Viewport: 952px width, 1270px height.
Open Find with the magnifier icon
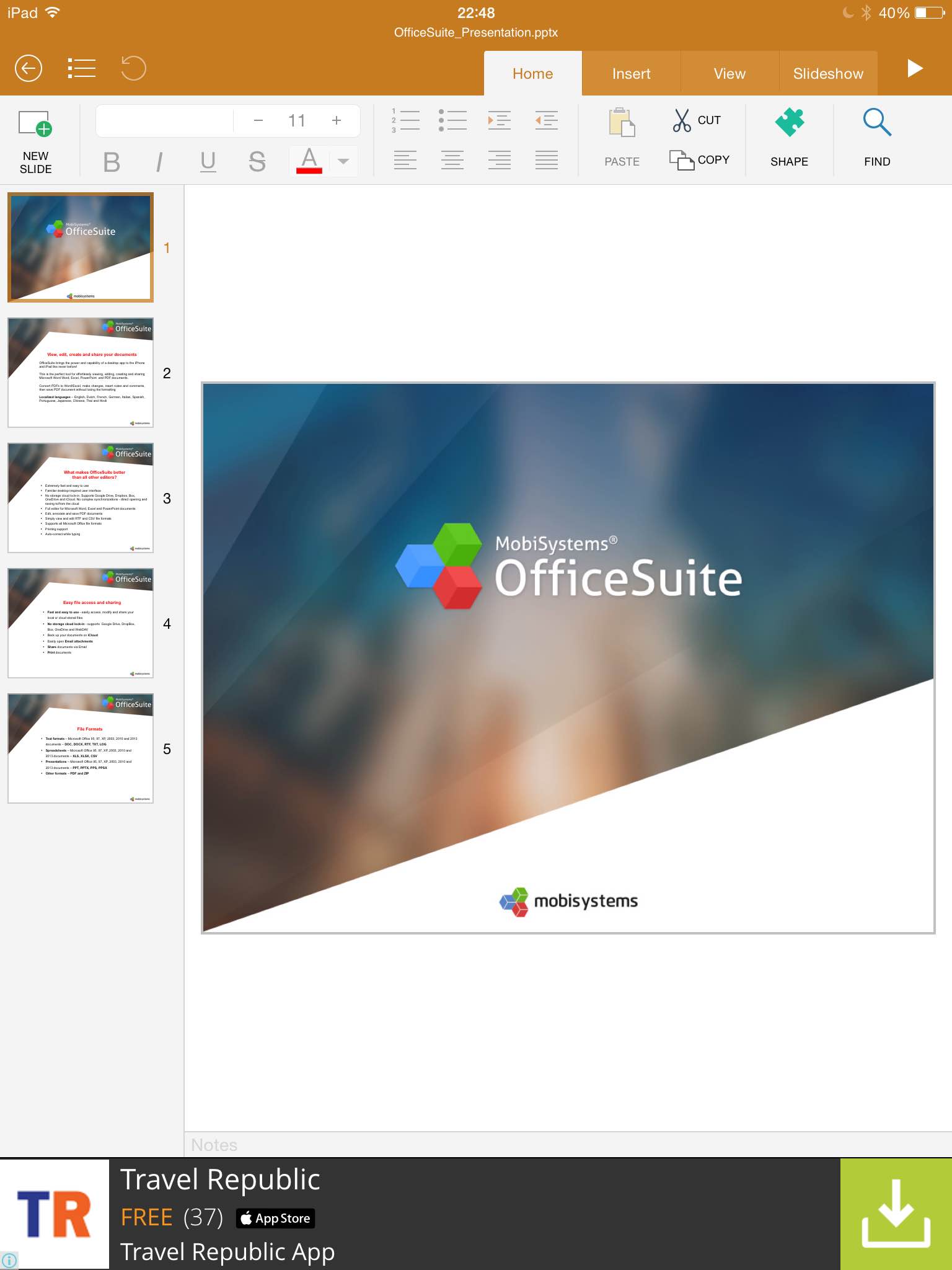pyautogui.click(x=877, y=123)
